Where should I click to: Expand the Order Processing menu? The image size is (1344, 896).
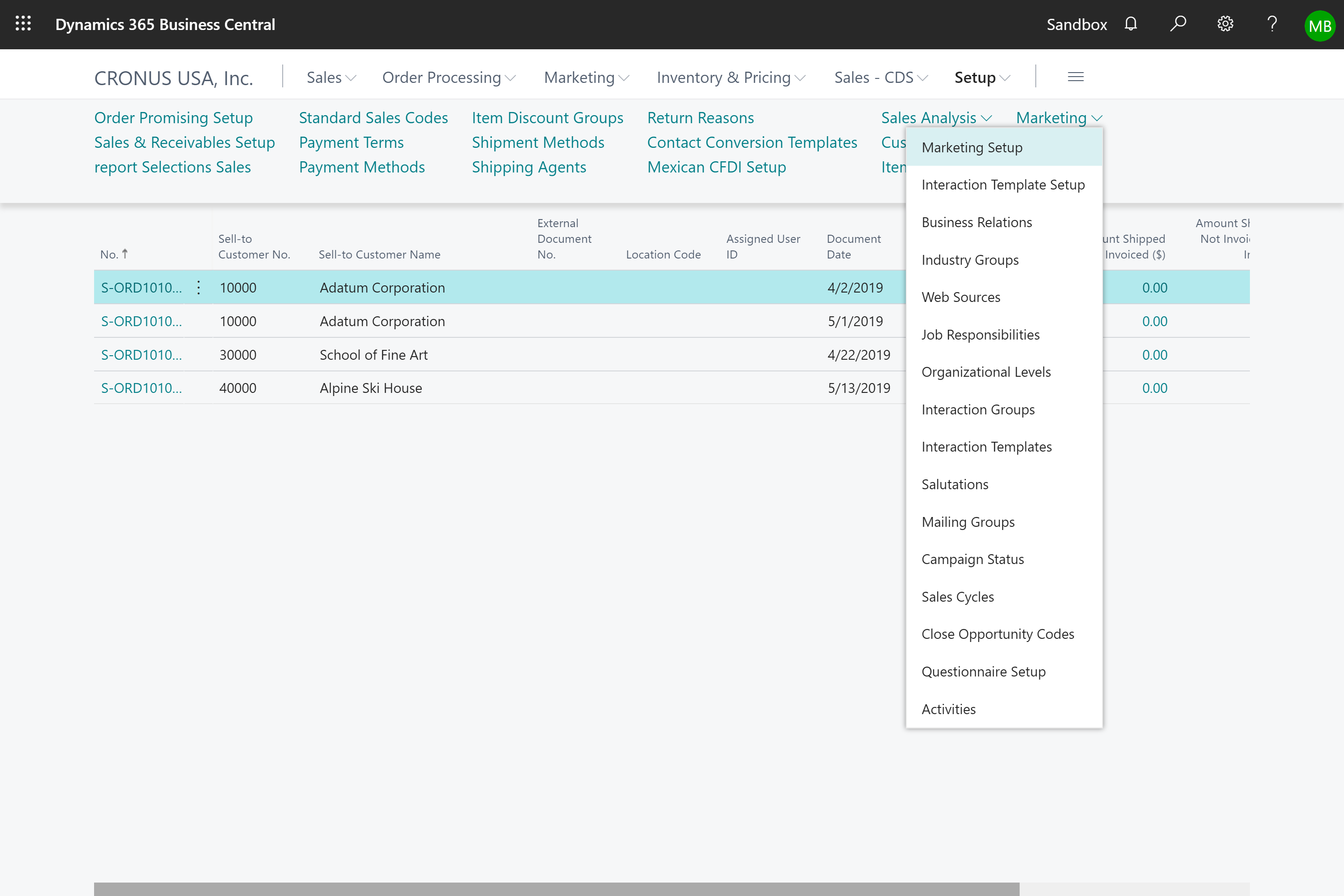coord(448,76)
